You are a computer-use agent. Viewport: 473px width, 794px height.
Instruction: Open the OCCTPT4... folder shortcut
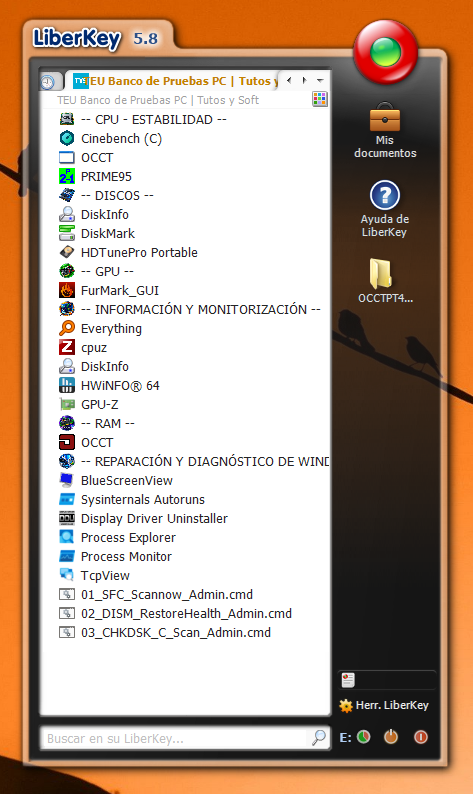[x=381, y=274]
